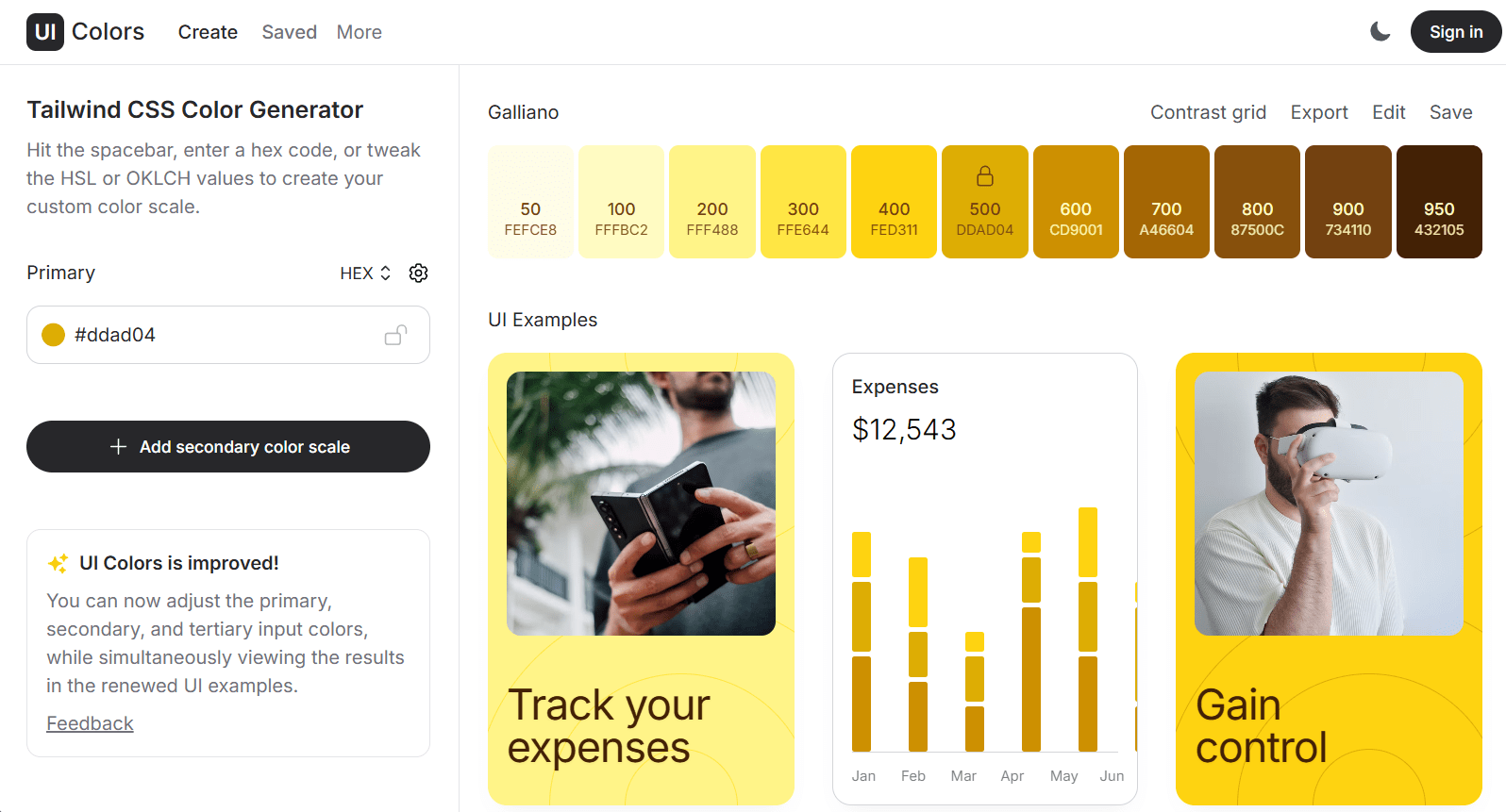The width and height of the screenshot is (1506, 812).
Task: Select the 700 swatch A46604
Action: tap(1166, 202)
